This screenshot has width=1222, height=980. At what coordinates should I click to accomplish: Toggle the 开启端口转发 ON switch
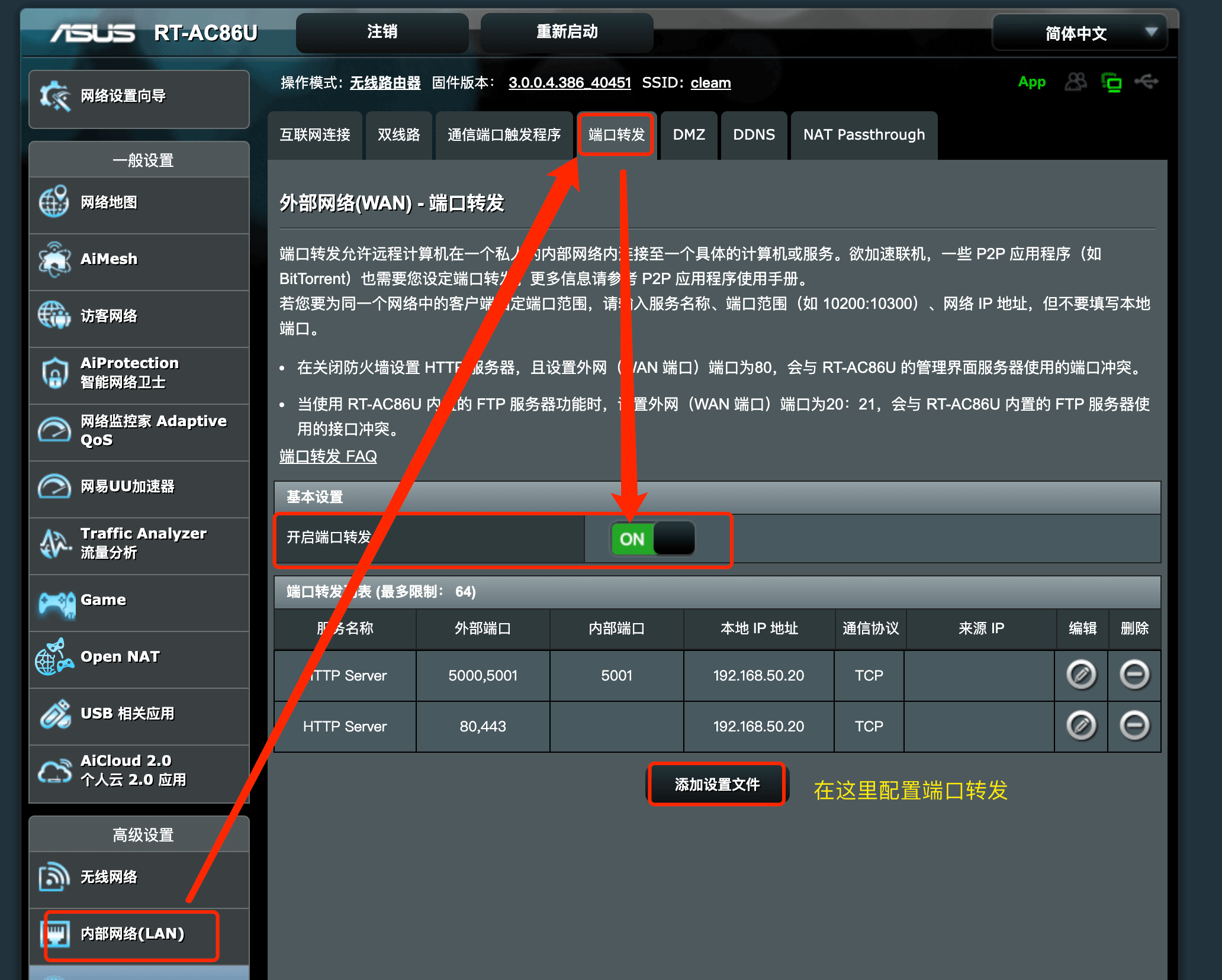pos(653,539)
